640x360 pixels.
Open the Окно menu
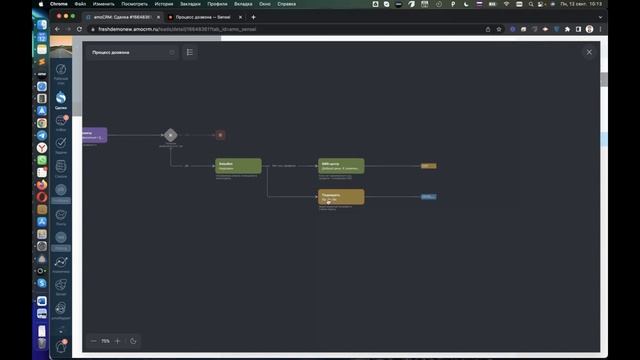265,4
